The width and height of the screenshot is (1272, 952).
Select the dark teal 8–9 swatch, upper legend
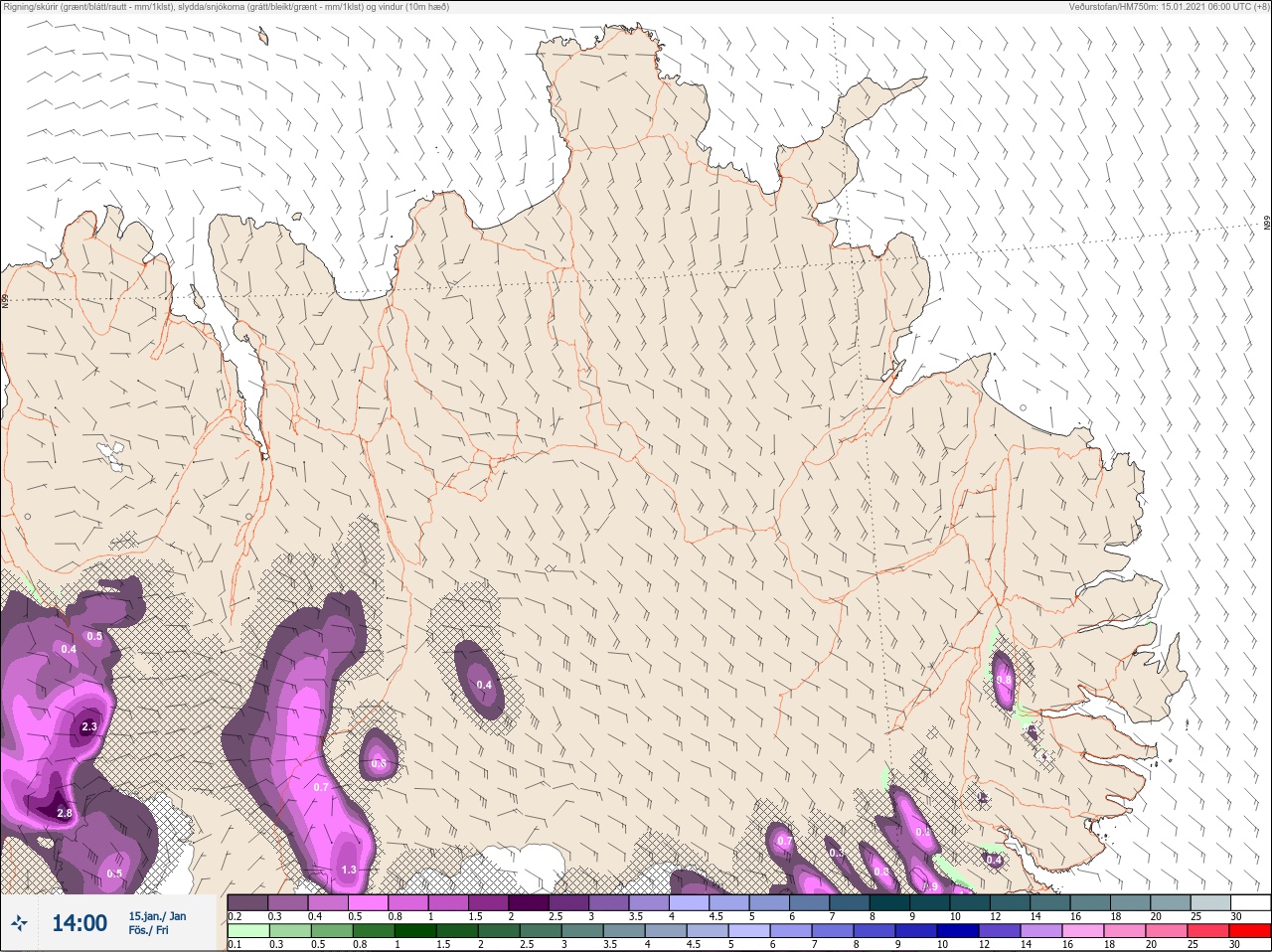(x=889, y=903)
